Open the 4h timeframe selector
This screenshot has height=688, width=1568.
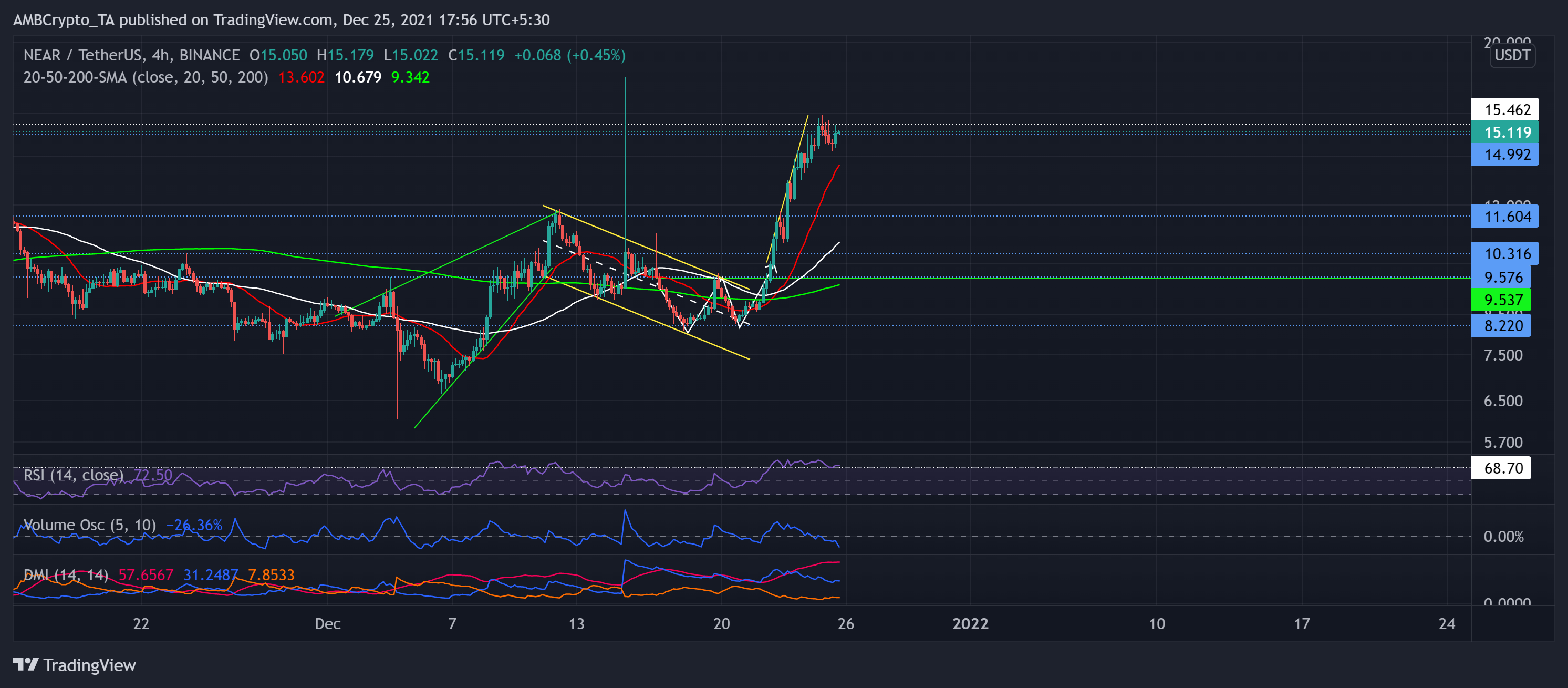click(x=161, y=55)
